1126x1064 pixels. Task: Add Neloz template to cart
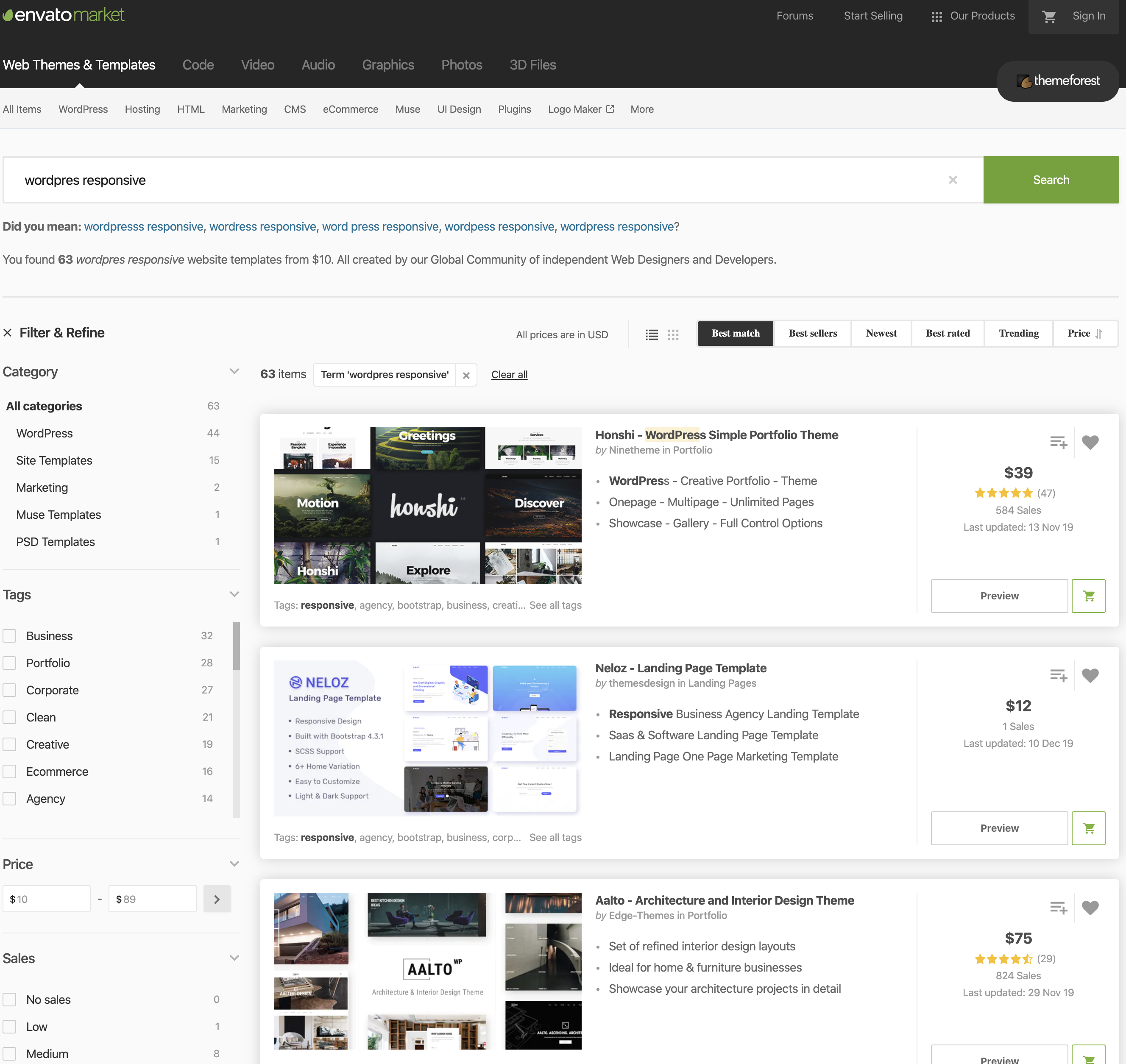click(1088, 828)
